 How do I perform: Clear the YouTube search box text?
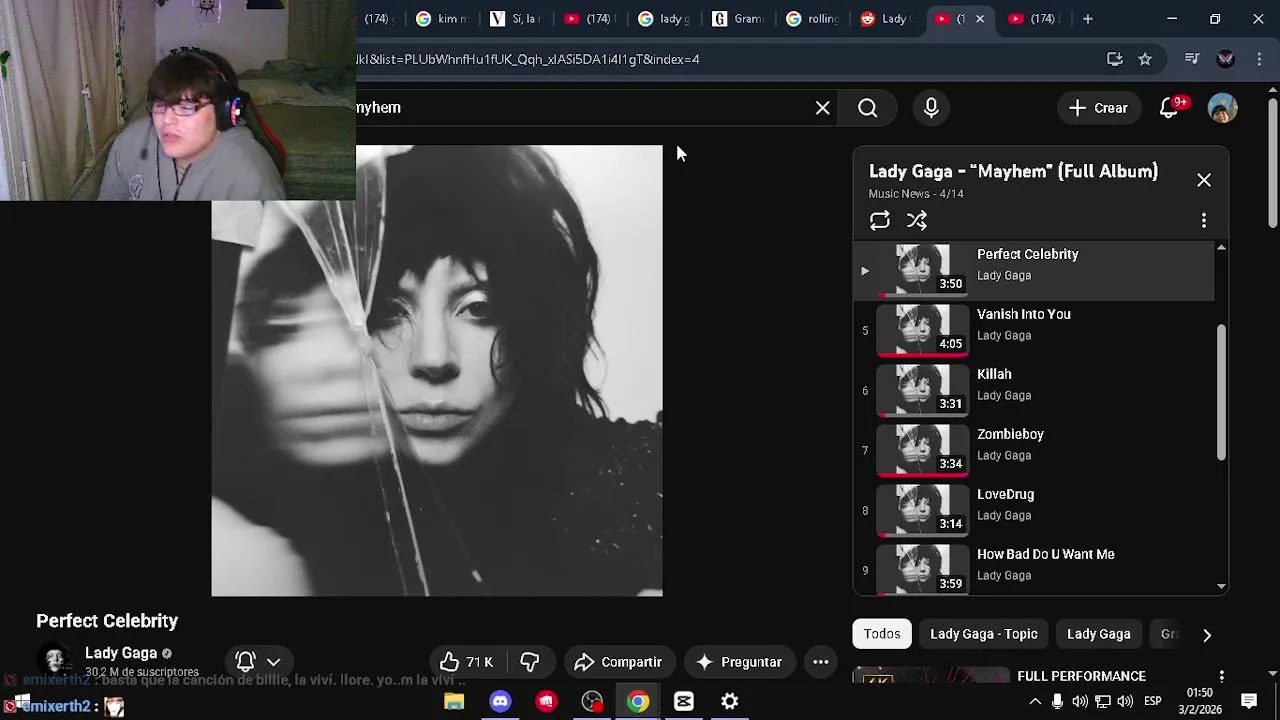pos(822,108)
